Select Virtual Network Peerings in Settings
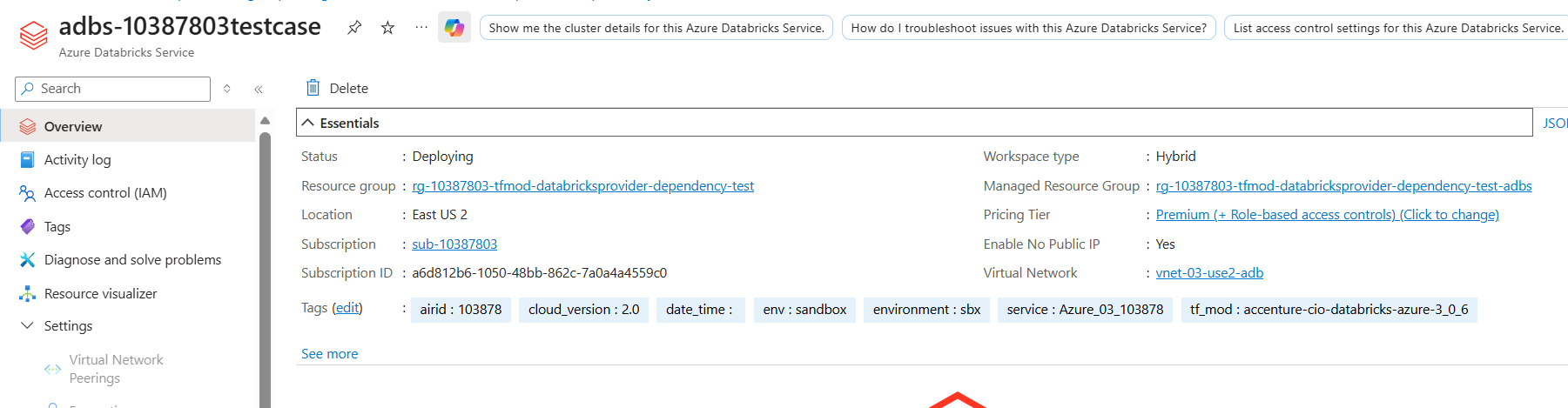Viewport: 1568px width, 408px height. pyautogui.click(x=116, y=369)
